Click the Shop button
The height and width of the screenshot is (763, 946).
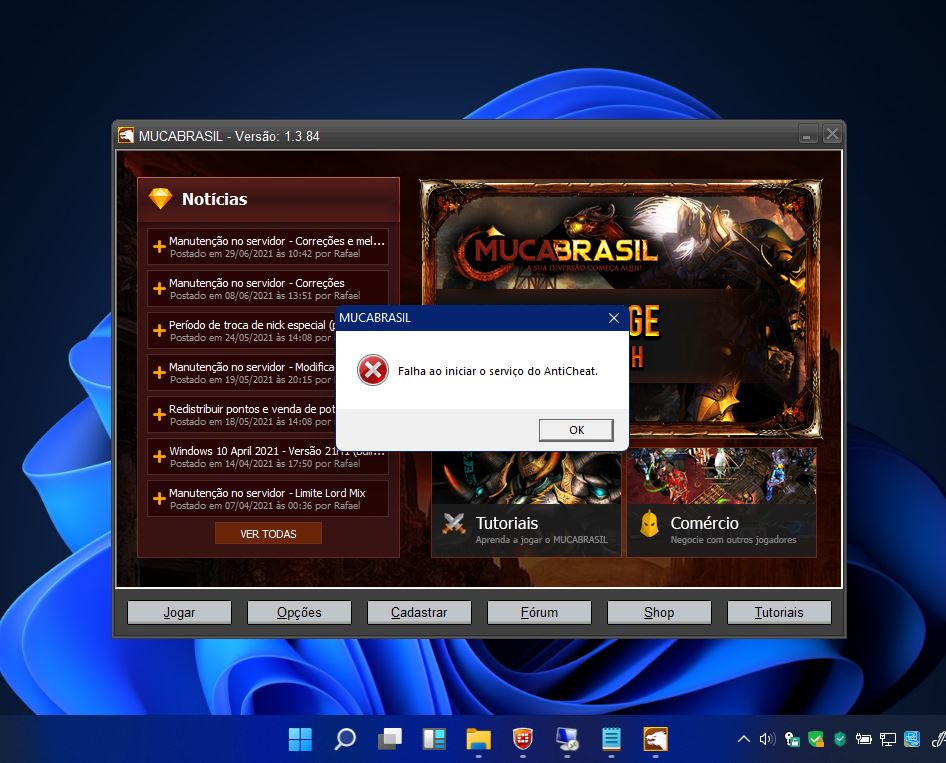[659, 612]
